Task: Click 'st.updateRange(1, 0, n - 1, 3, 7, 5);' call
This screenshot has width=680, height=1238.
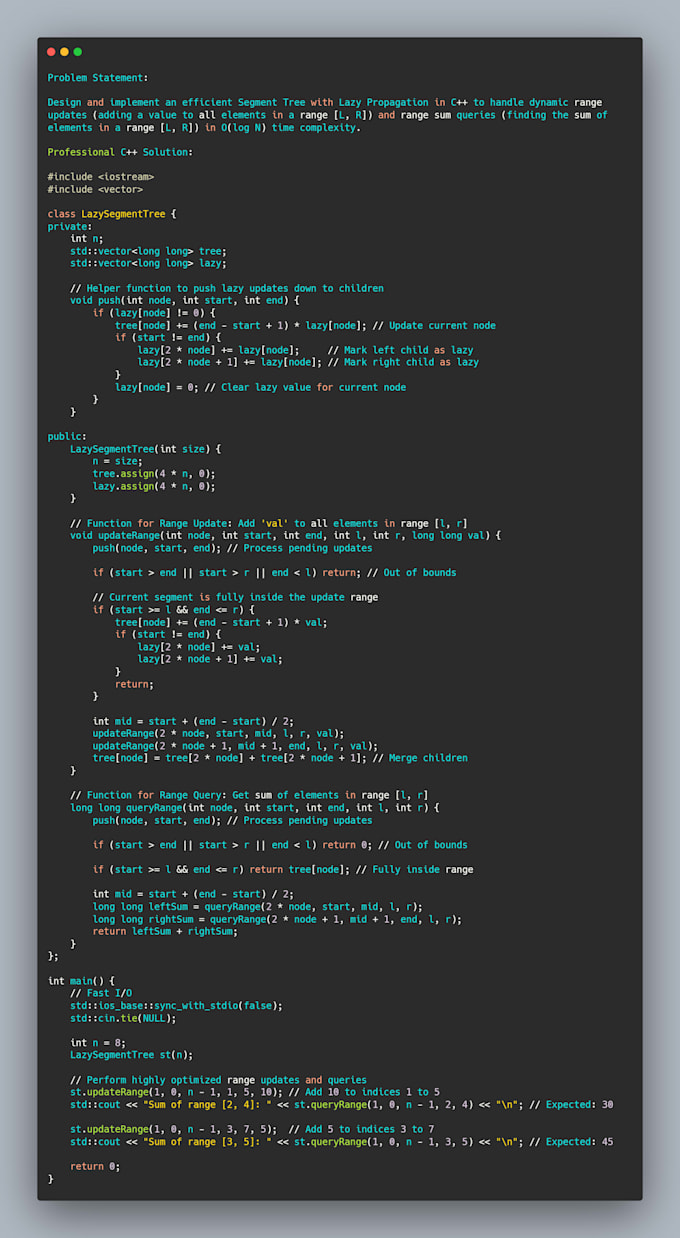Action: [x=174, y=1128]
